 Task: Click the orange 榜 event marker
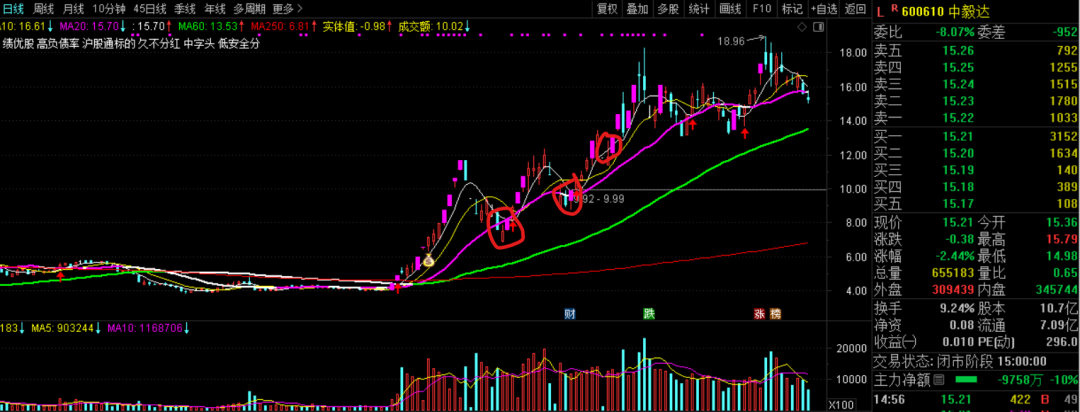tap(776, 314)
